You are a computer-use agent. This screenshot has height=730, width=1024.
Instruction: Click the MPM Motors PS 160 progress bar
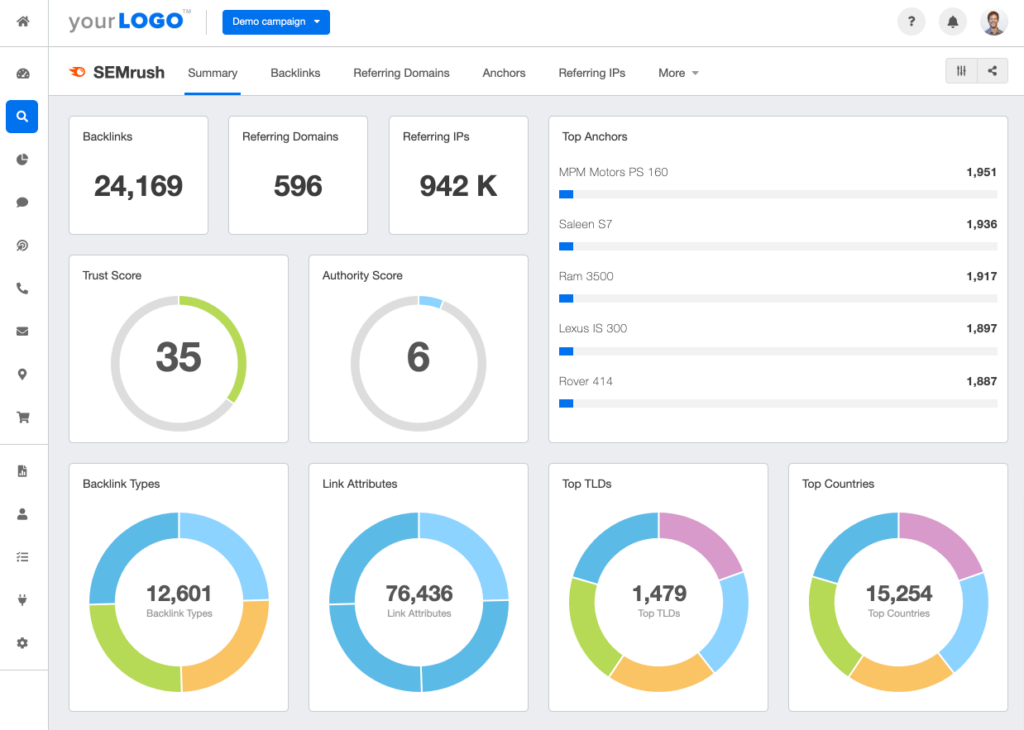pyautogui.click(x=777, y=194)
